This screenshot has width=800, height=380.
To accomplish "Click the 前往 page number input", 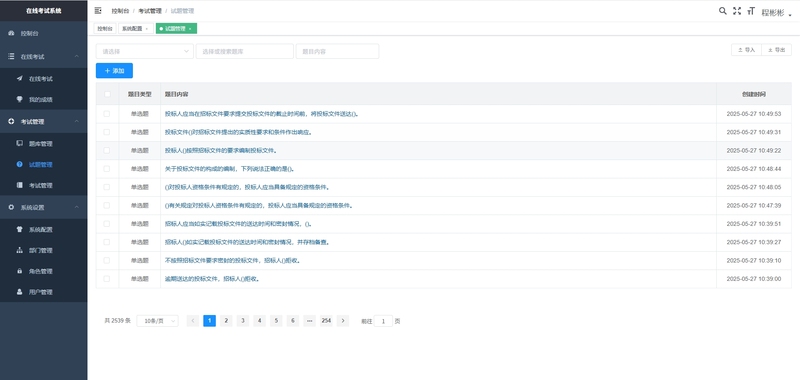I will pos(383,321).
